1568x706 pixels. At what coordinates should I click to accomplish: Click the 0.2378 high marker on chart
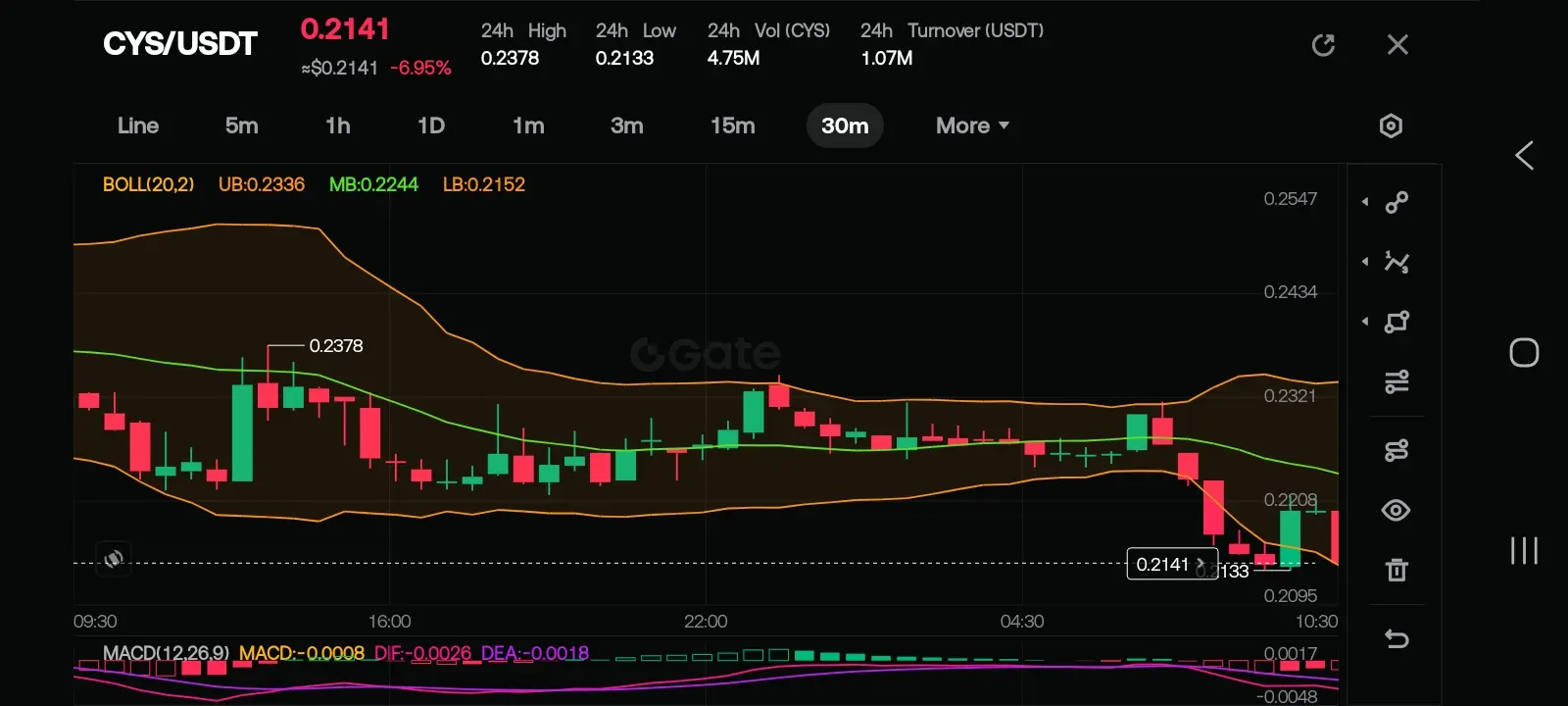336,346
